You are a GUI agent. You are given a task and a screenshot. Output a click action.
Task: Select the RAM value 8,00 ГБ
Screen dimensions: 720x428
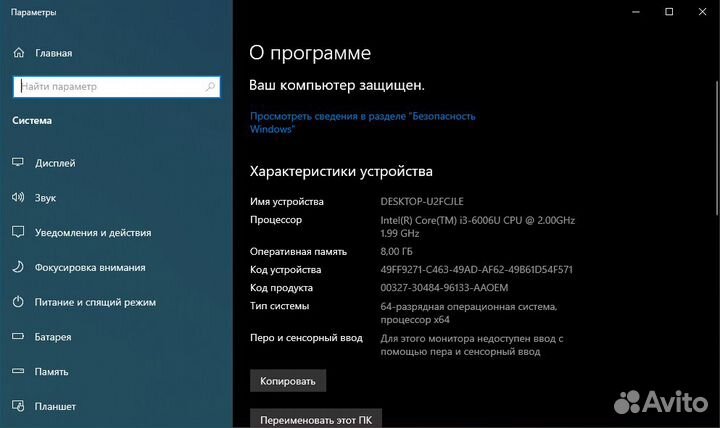[x=396, y=251]
